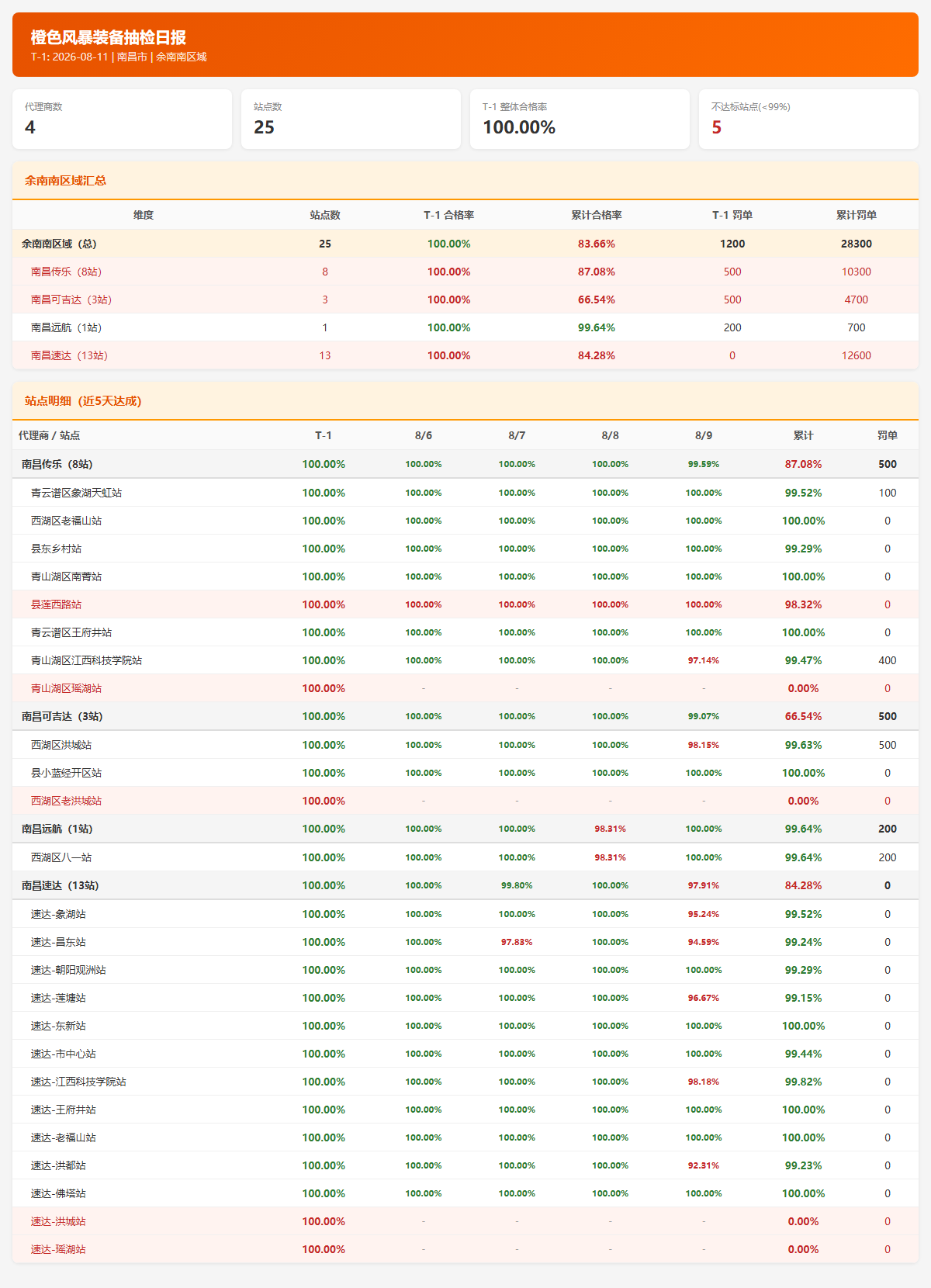Click 8/9 value 92.31% for 速达-洪都站
The height and width of the screenshot is (1288, 931).
[704, 1165]
